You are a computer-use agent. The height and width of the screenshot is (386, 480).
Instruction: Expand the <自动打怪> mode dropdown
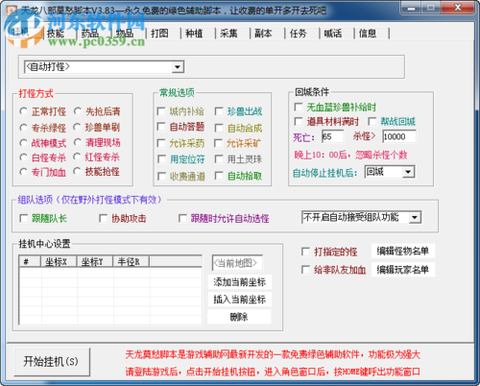click(x=178, y=67)
